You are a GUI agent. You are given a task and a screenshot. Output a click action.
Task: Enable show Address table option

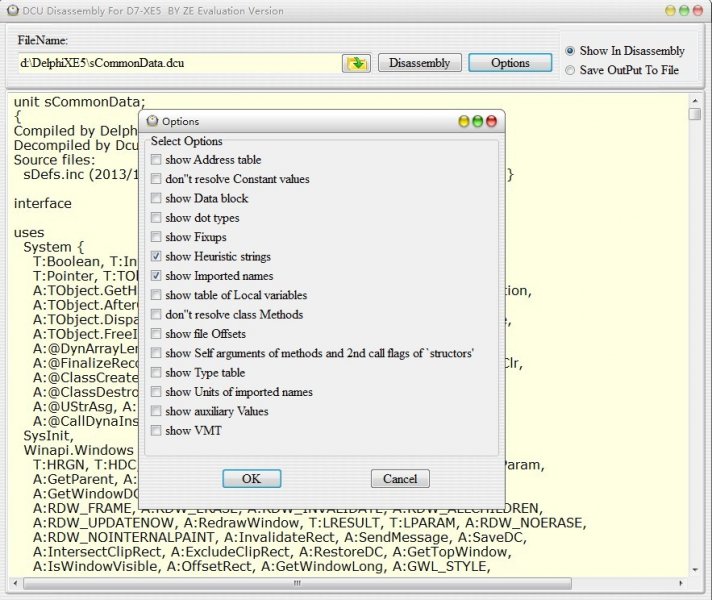click(x=156, y=159)
